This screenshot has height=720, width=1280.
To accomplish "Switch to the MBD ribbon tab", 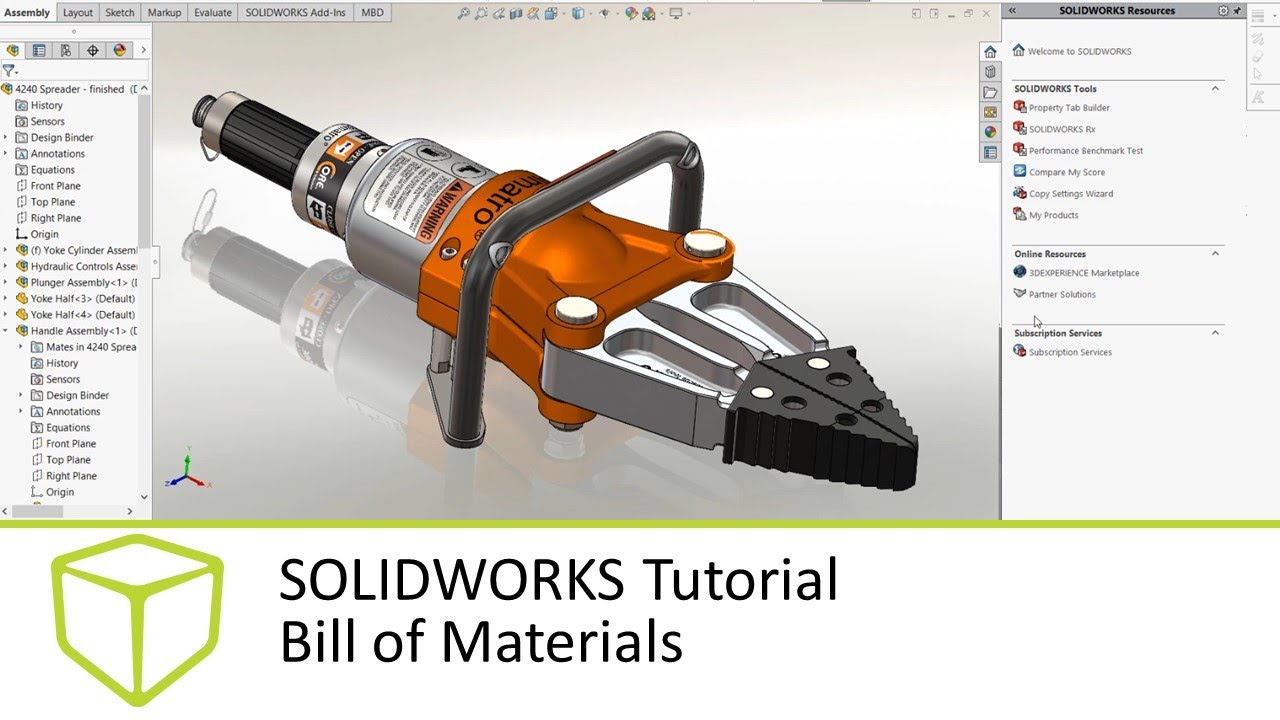I will (372, 13).
